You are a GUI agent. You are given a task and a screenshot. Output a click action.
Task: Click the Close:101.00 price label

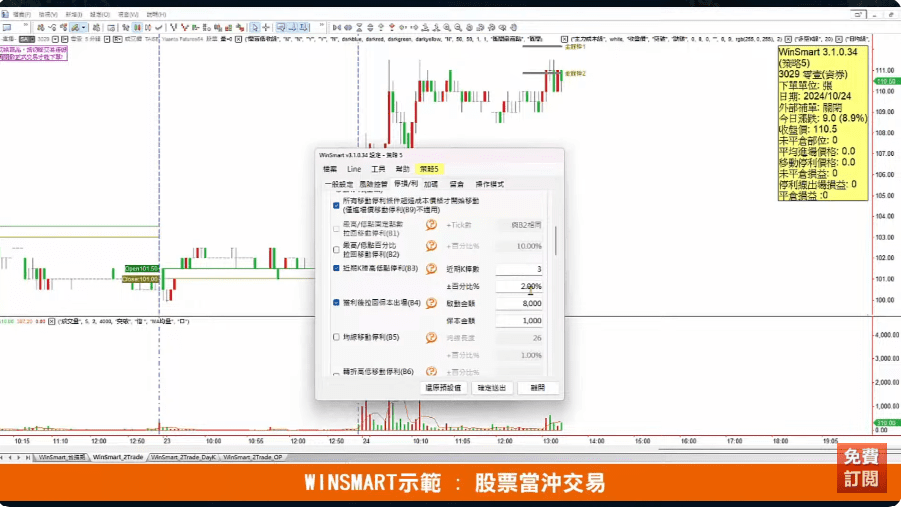point(140,279)
